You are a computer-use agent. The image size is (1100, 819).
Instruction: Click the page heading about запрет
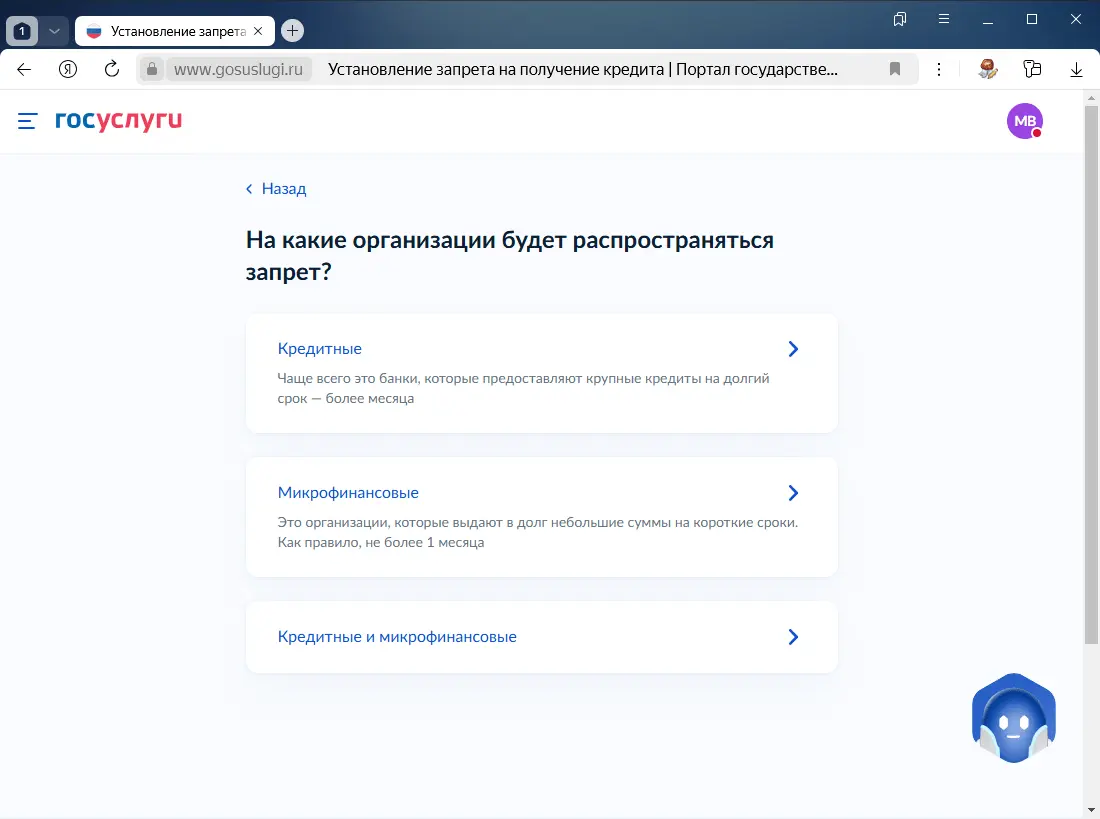point(509,255)
